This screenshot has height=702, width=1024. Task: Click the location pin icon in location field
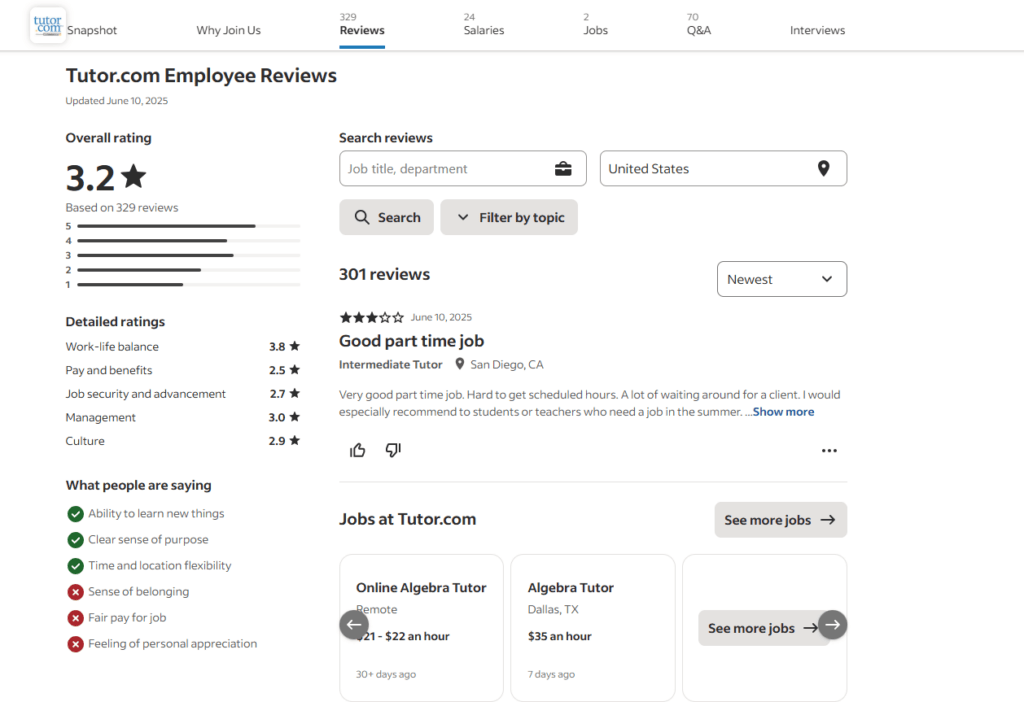pyautogui.click(x=823, y=169)
